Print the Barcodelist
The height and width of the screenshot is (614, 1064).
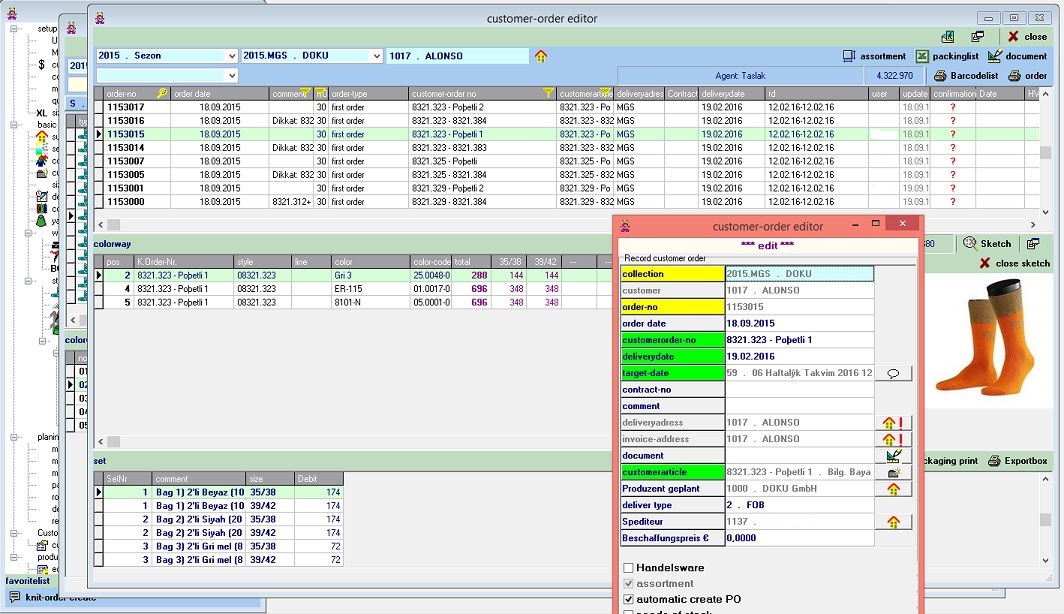tap(966, 76)
